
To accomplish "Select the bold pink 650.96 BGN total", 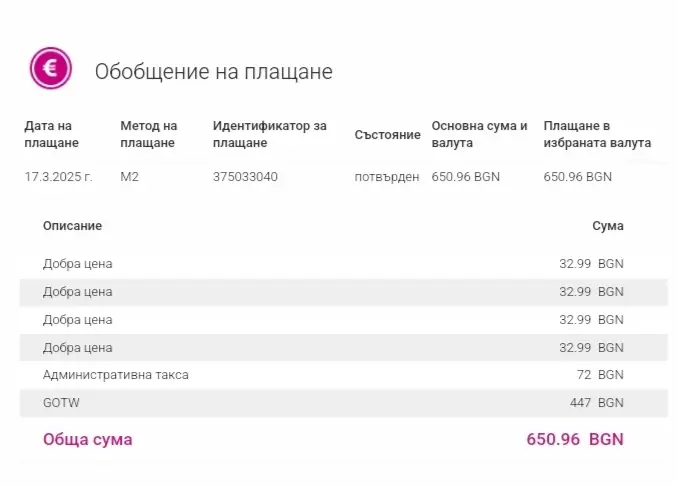I will click(x=574, y=439).
